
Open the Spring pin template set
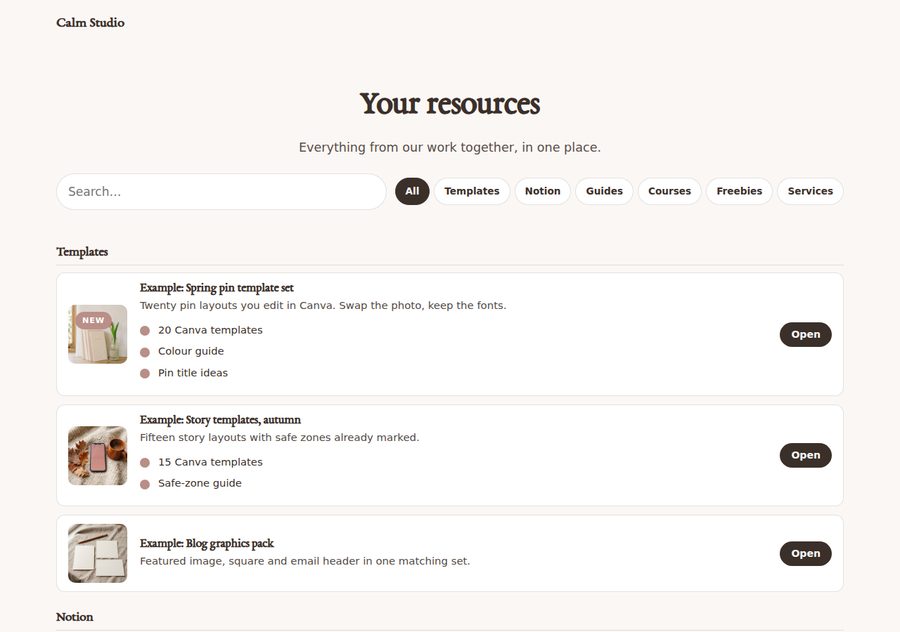click(x=805, y=334)
